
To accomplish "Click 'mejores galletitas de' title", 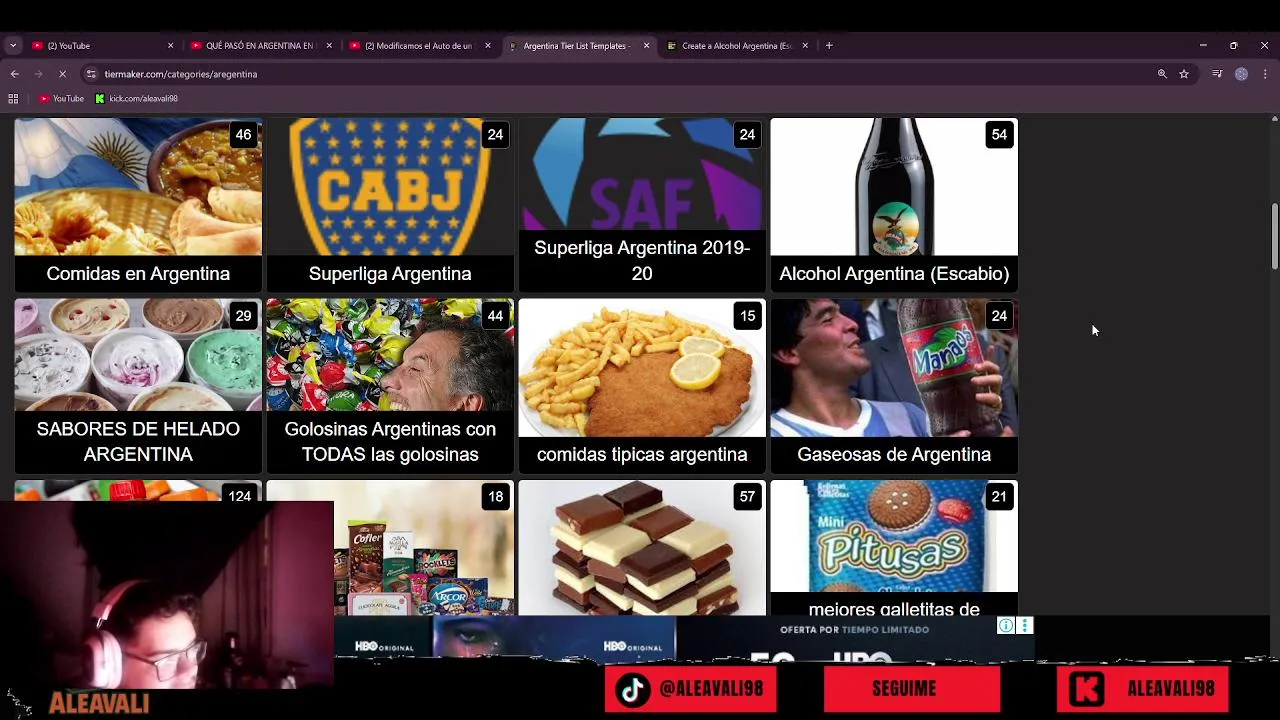I will point(894,609).
